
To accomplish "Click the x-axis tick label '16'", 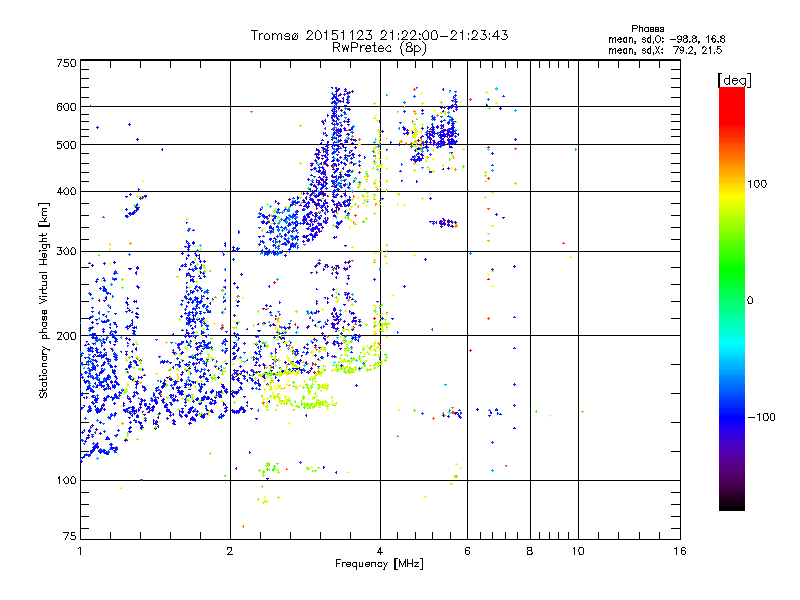I will click(x=680, y=551).
